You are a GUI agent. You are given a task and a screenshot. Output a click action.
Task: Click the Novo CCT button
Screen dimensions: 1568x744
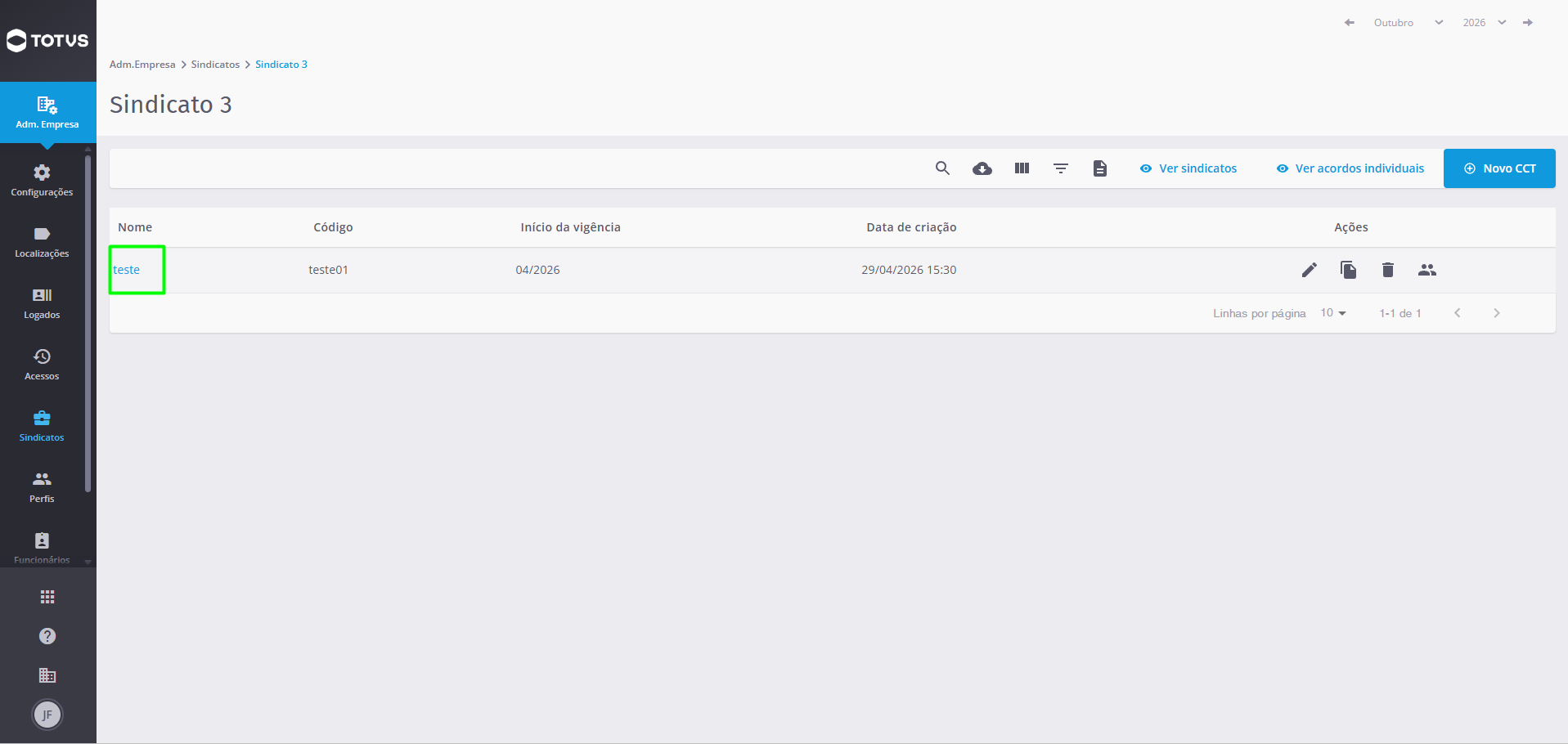tap(1499, 168)
